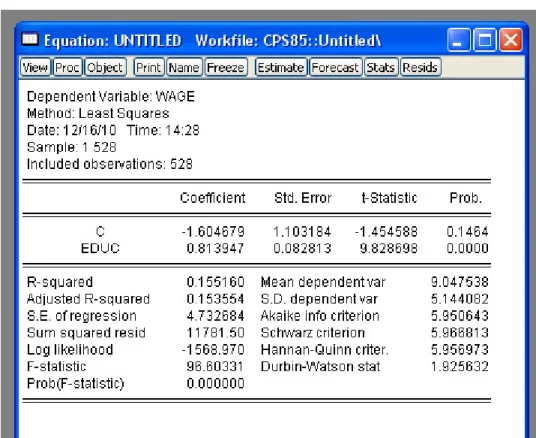Click the Hannan-Quinn criter. label
Viewport: 536px width, 438px height.
(x=324, y=349)
